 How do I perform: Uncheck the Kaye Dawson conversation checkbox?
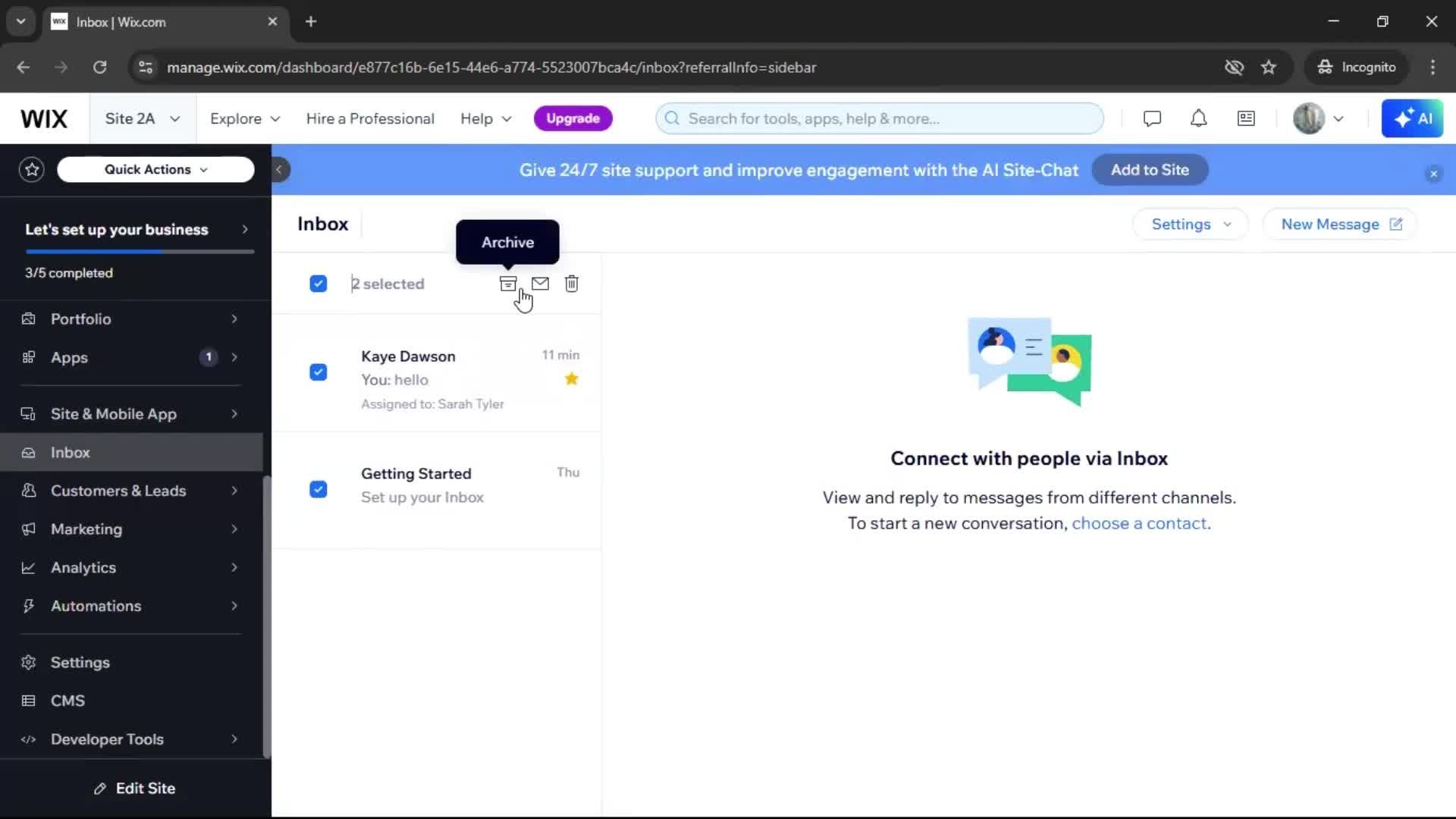click(318, 372)
